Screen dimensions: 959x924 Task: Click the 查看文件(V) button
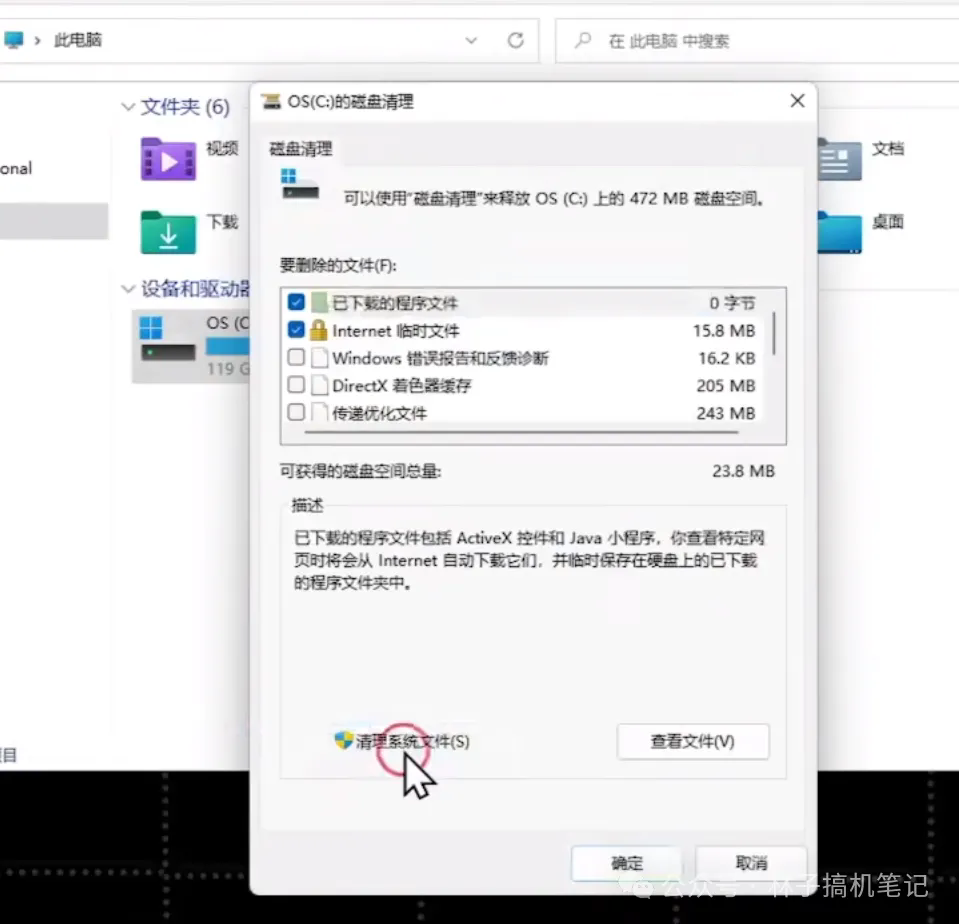tap(693, 742)
